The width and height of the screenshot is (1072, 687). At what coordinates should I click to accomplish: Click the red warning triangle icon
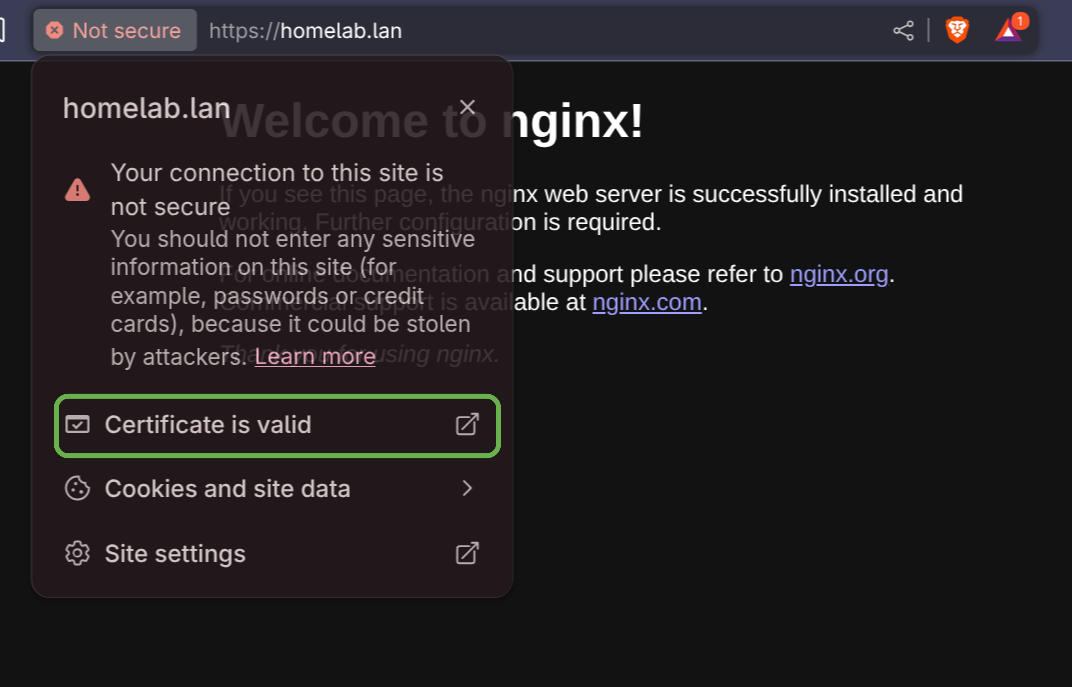pos(77,189)
